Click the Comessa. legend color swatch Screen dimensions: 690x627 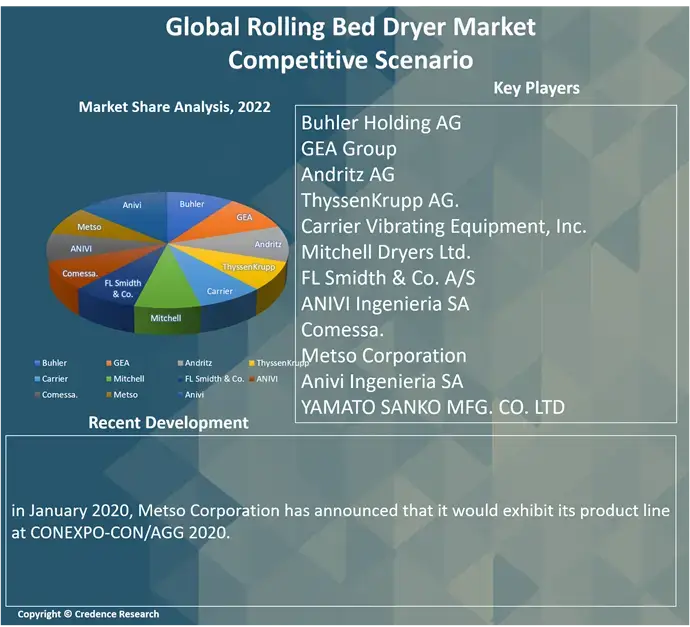pos(36,395)
